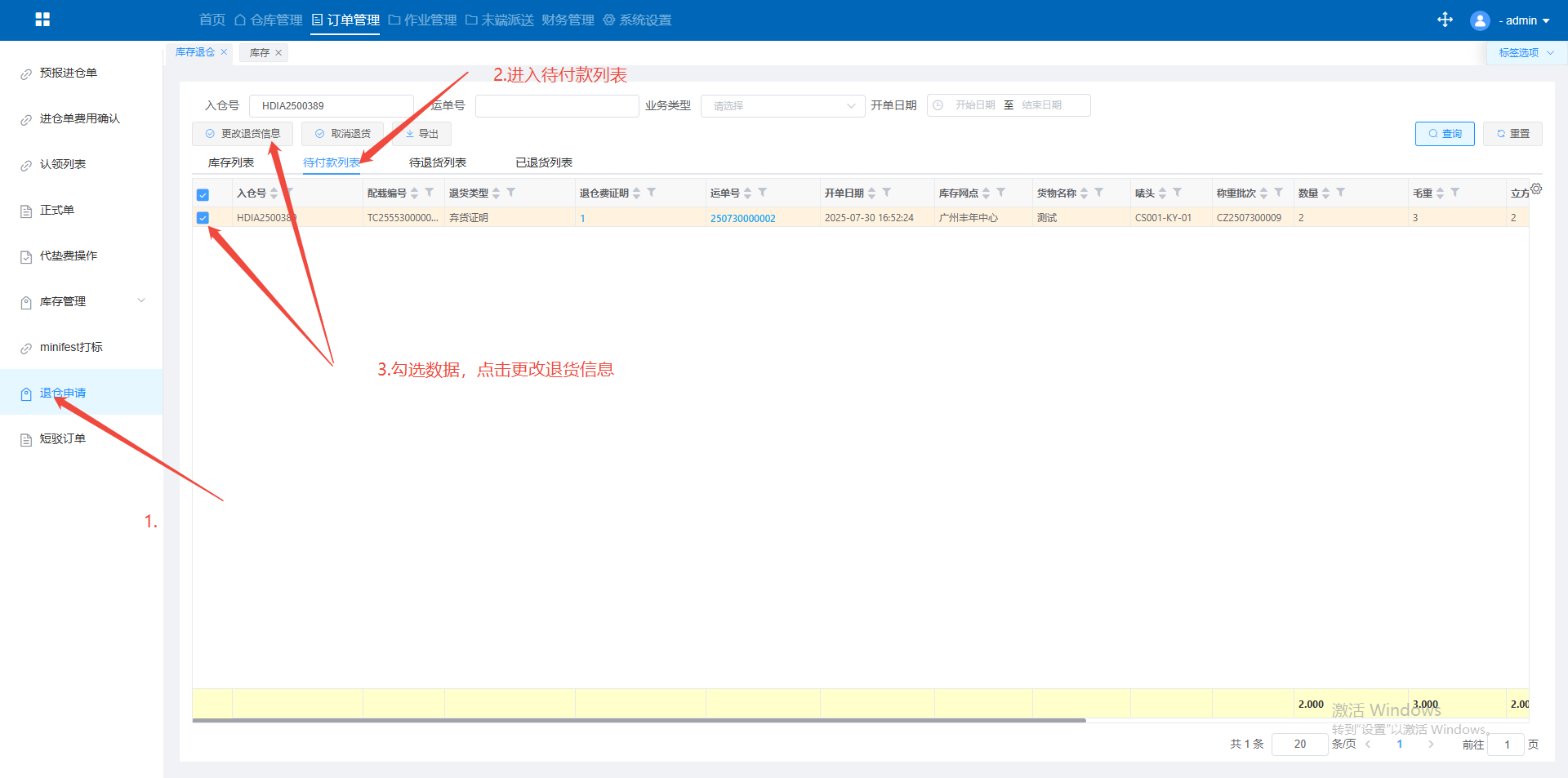Close the 库存退仓 tab with its X icon
The image size is (1568, 778).
tap(224, 52)
